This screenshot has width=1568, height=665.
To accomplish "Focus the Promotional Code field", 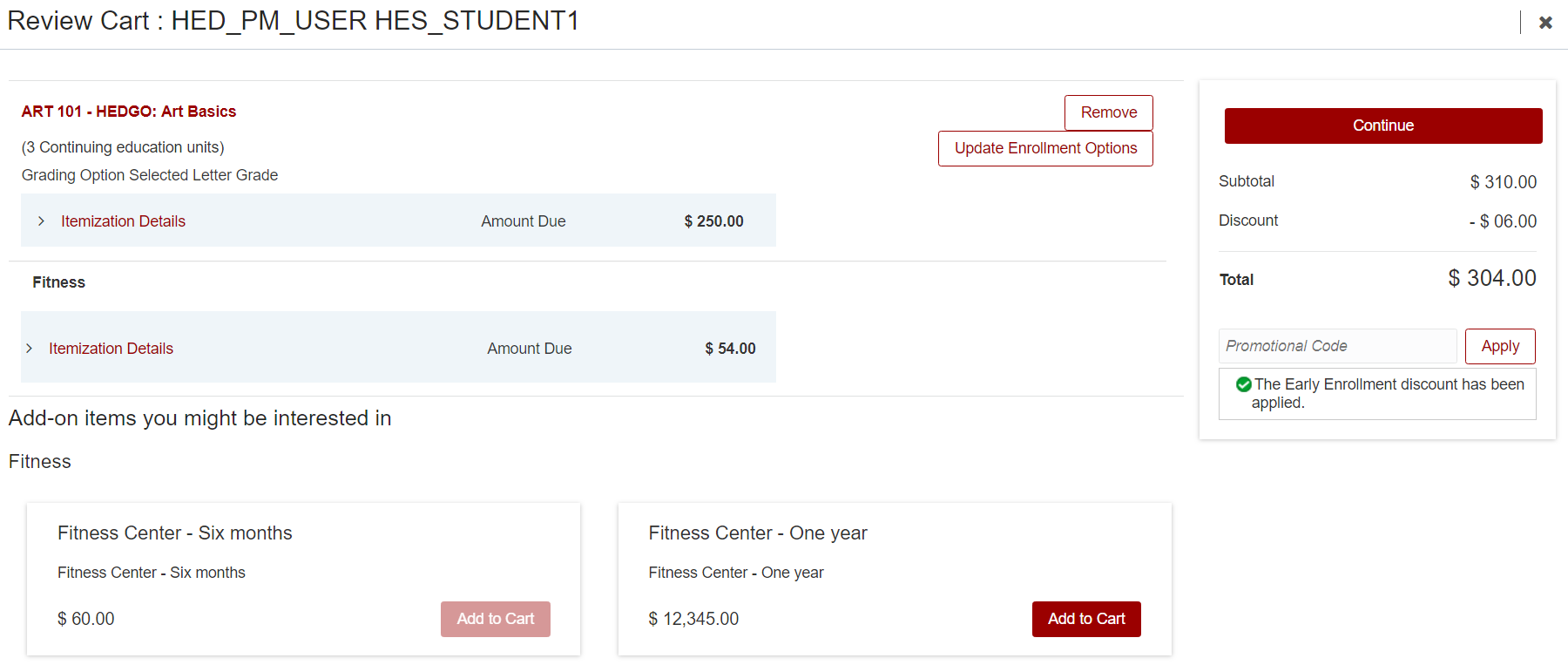I will pos(1337,346).
